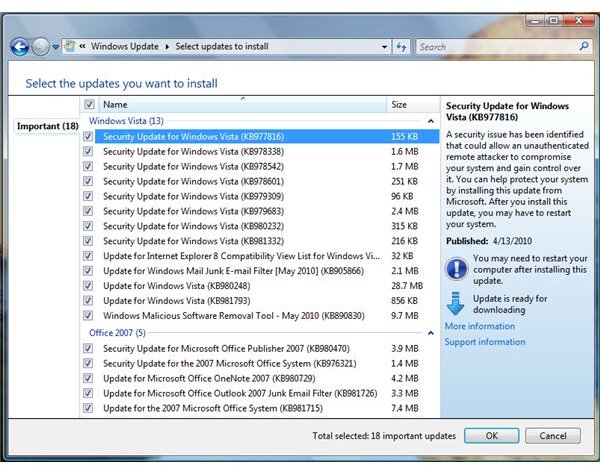The height and width of the screenshot is (466, 600).
Task: Uncheck Office Publisher 2007 security update
Action: [x=88, y=349]
